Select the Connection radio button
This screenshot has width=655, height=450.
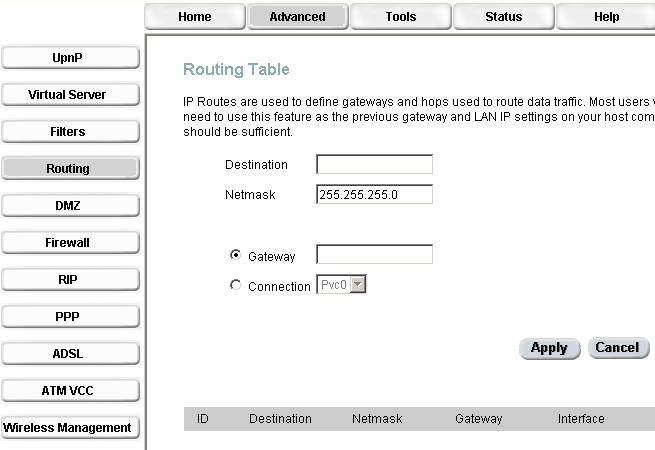(x=235, y=286)
